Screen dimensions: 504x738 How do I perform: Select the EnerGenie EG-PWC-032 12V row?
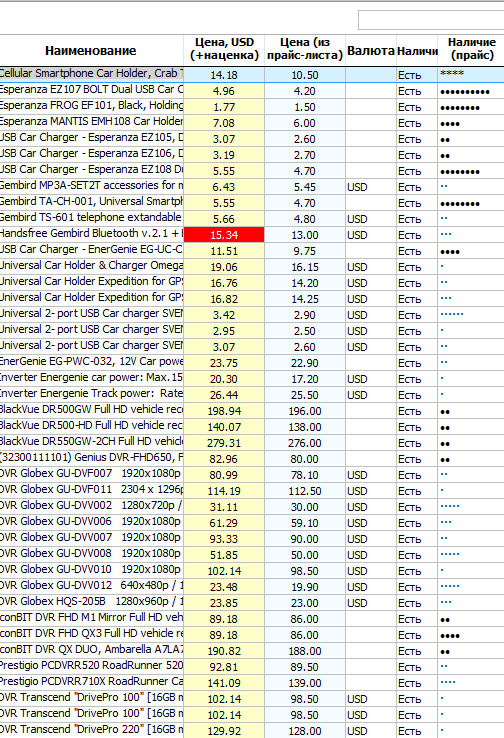[252, 362]
